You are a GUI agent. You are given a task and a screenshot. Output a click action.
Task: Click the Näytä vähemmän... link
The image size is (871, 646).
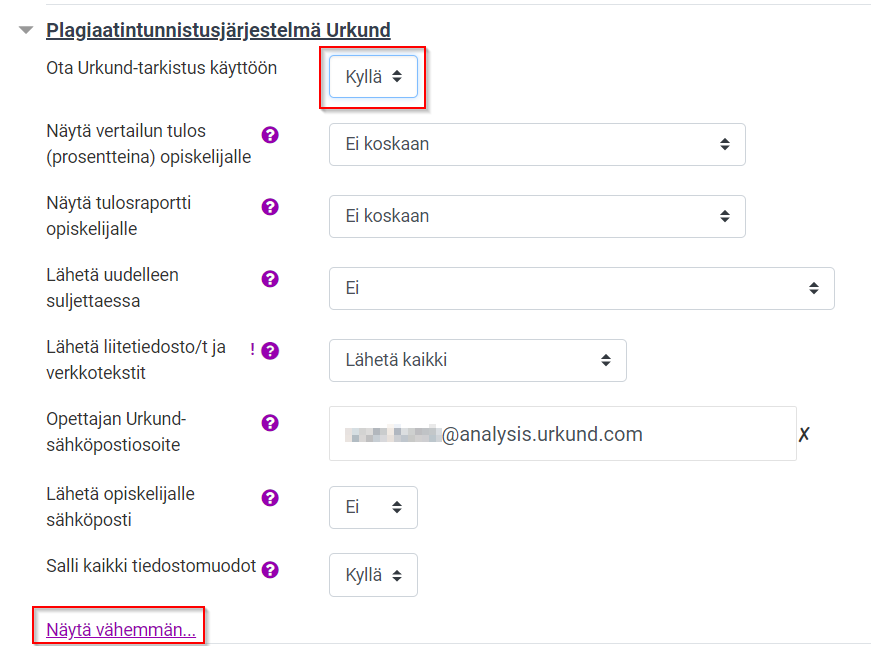pyautogui.click(x=121, y=629)
